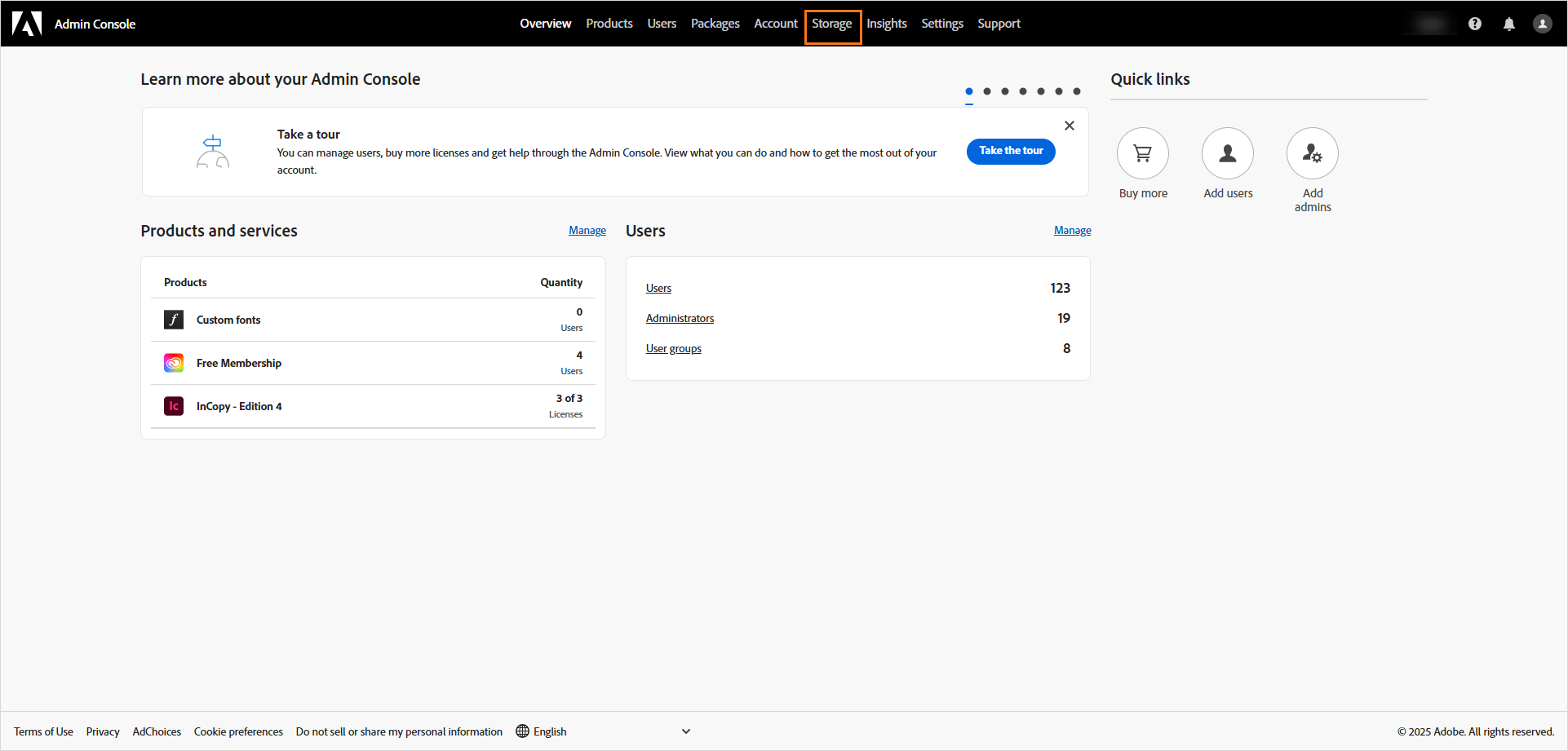The height and width of the screenshot is (751, 1568).
Task: Click the Privacy footer link
Action: pos(103,731)
